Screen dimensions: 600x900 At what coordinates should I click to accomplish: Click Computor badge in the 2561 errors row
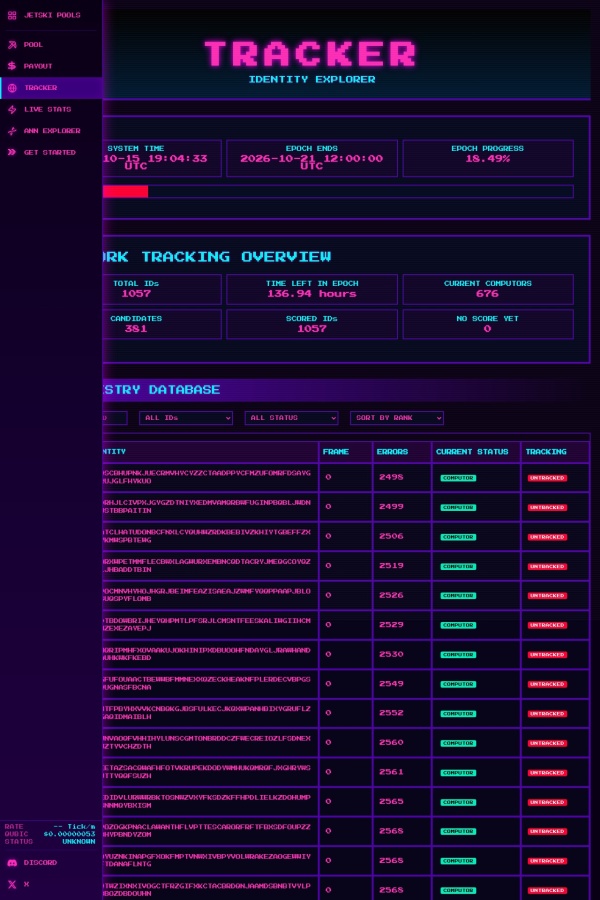coord(458,773)
